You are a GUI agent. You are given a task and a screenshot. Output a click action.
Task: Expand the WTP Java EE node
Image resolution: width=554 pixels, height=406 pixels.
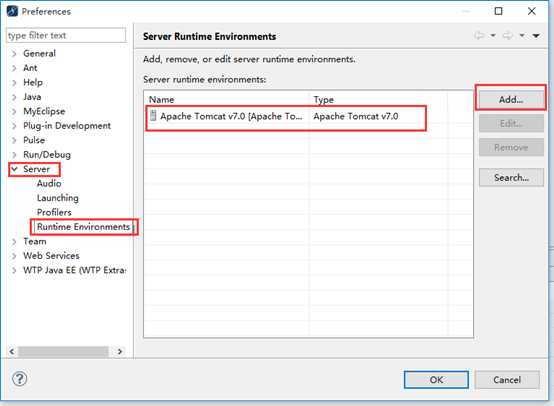[x=14, y=270]
